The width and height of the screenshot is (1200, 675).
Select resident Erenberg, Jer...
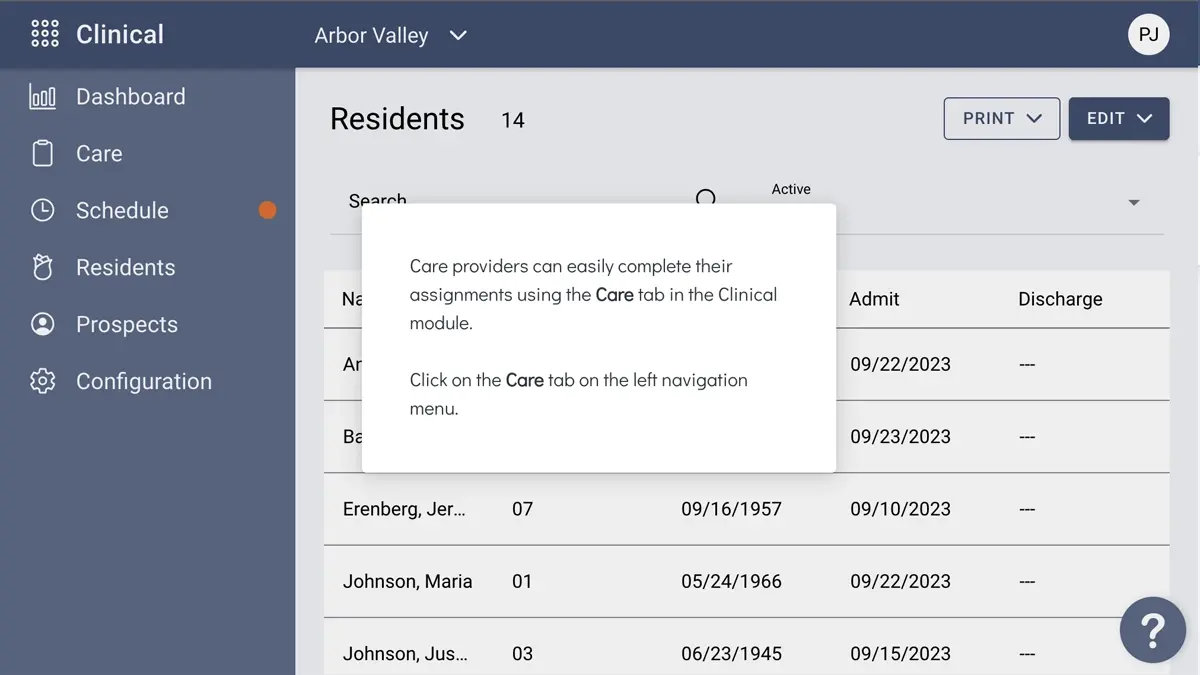(404, 509)
